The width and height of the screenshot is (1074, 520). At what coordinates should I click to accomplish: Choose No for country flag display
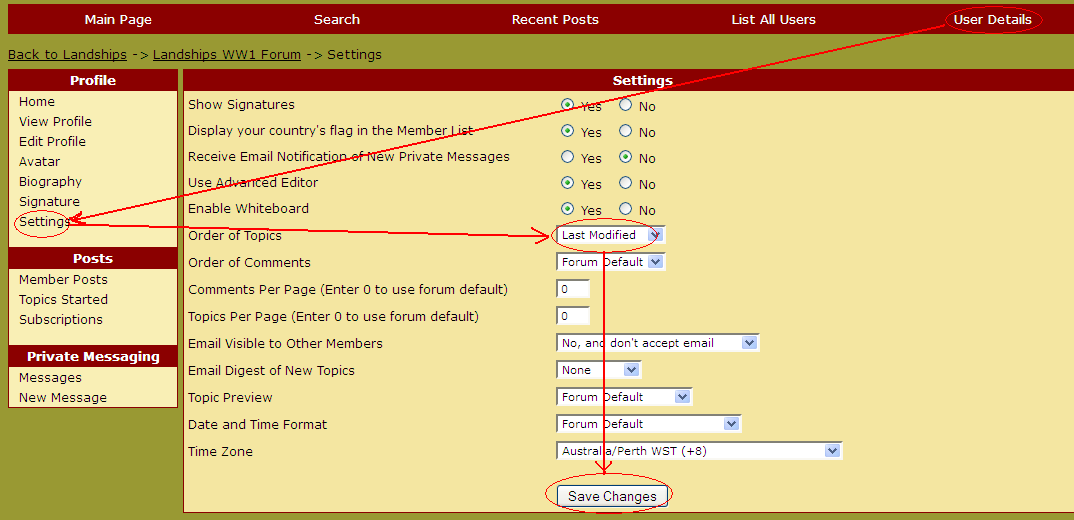point(626,131)
